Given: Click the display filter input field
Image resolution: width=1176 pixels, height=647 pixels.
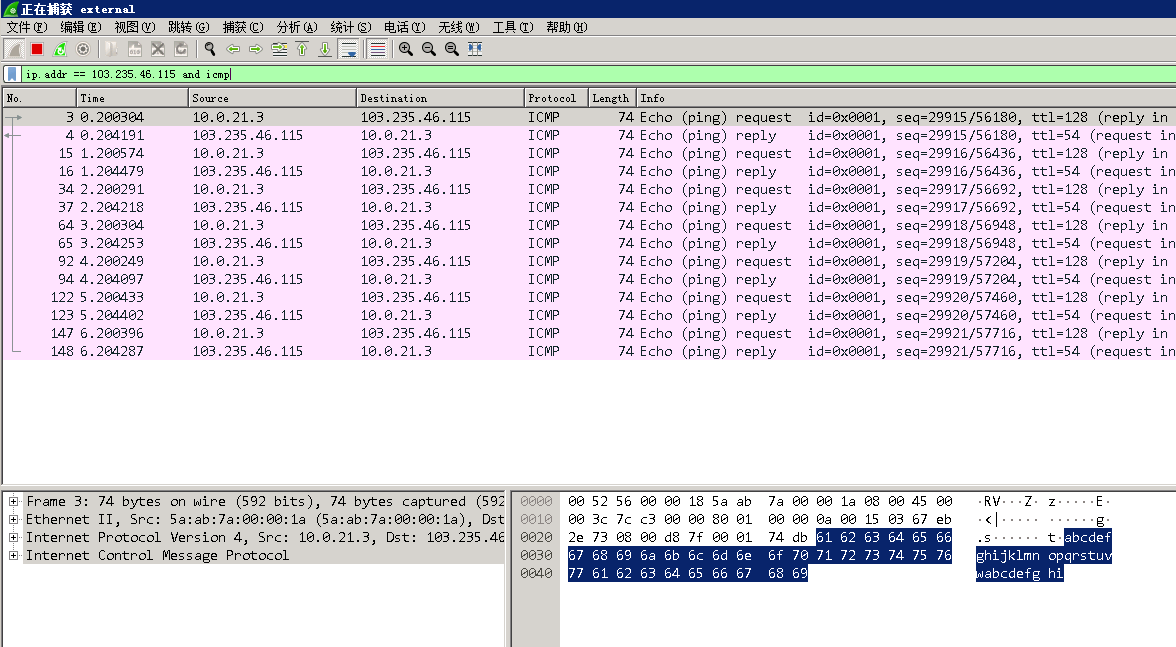Looking at the screenshot, I should point(600,74).
